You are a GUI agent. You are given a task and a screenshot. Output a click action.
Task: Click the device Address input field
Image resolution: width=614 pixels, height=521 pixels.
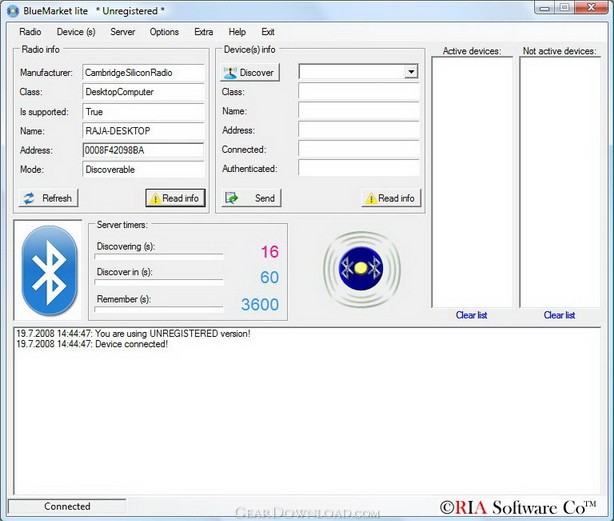[359, 130]
